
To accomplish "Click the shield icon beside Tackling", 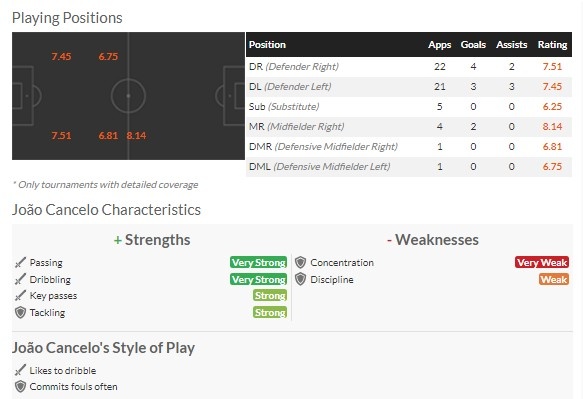I will (x=20, y=312).
